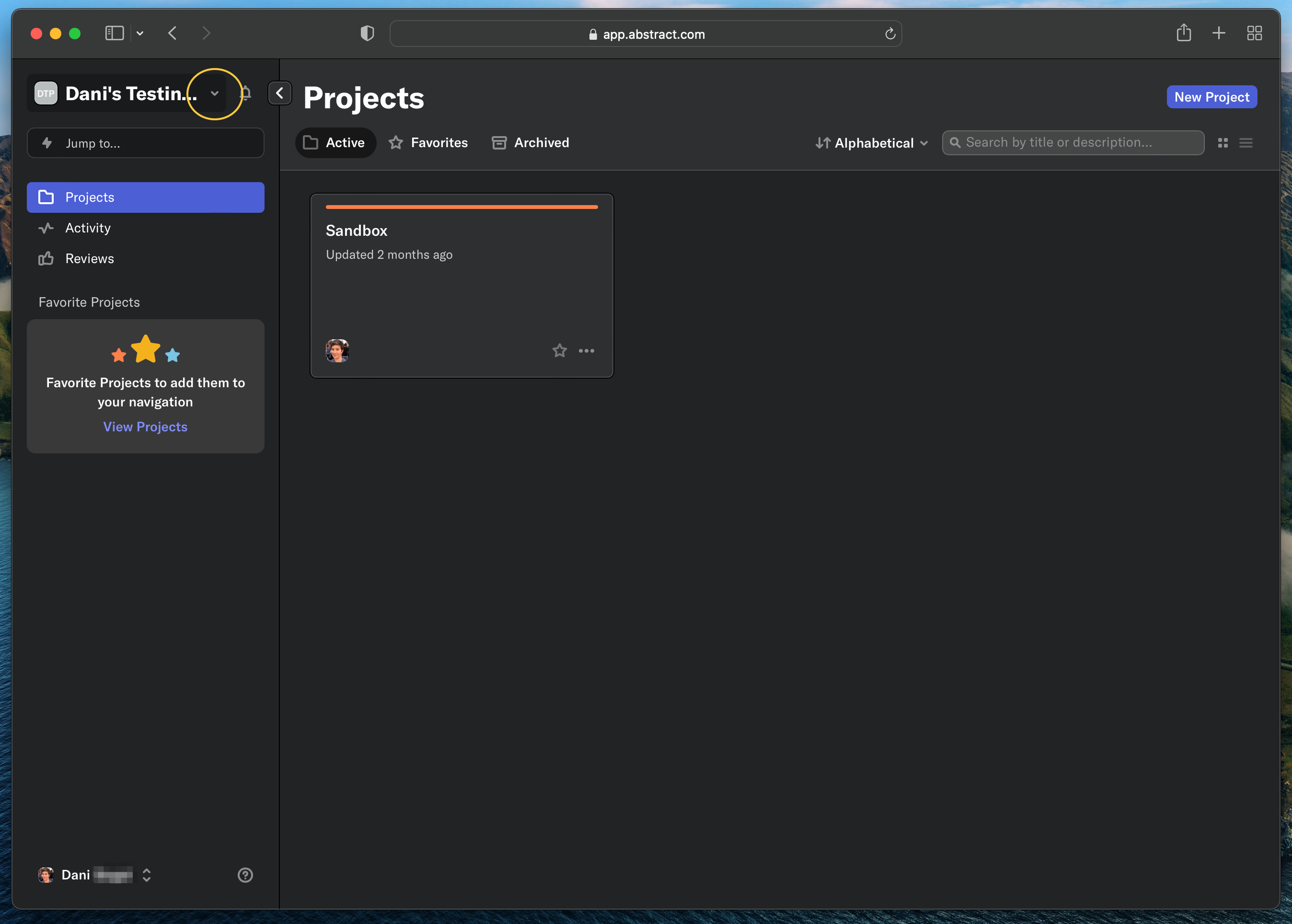Create a New Project
The image size is (1292, 924).
1212,97
